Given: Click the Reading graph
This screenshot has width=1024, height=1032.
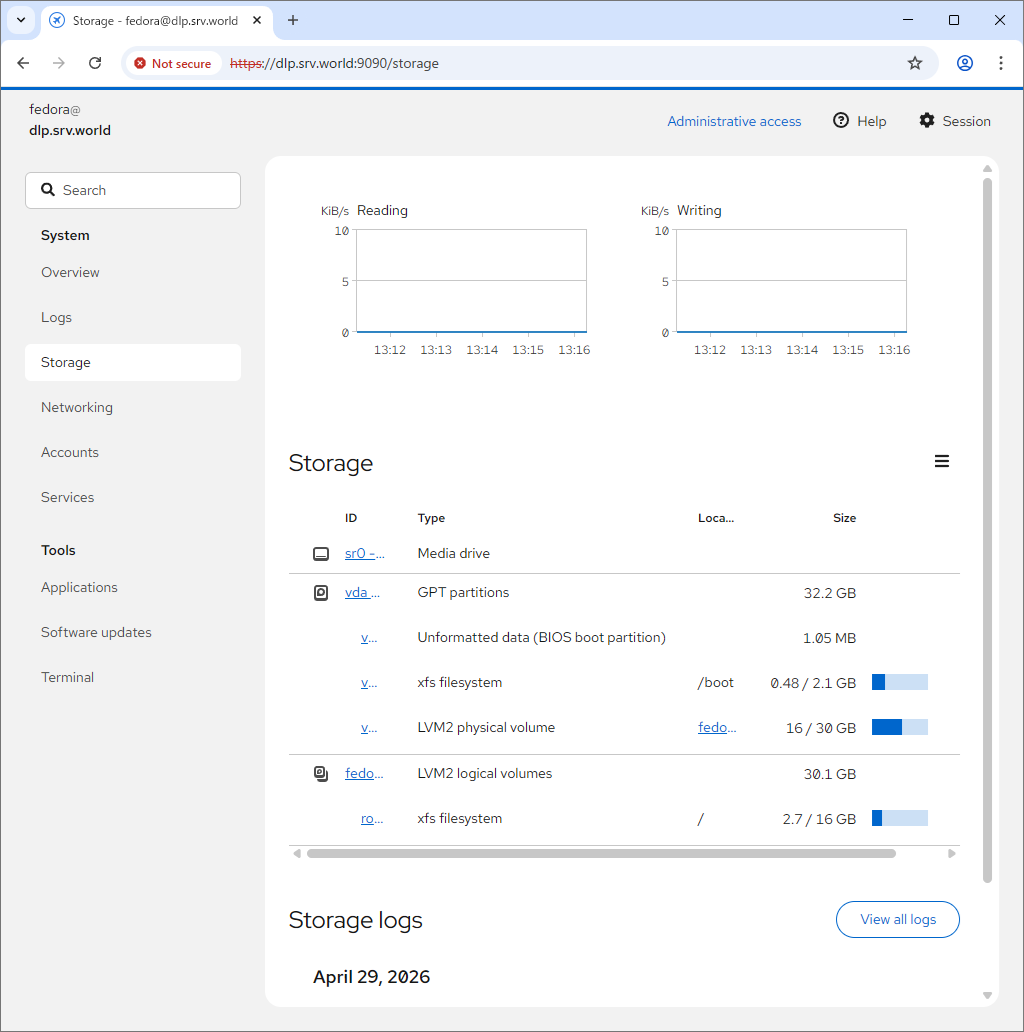Looking at the screenshot, I should tap(471, 281).
